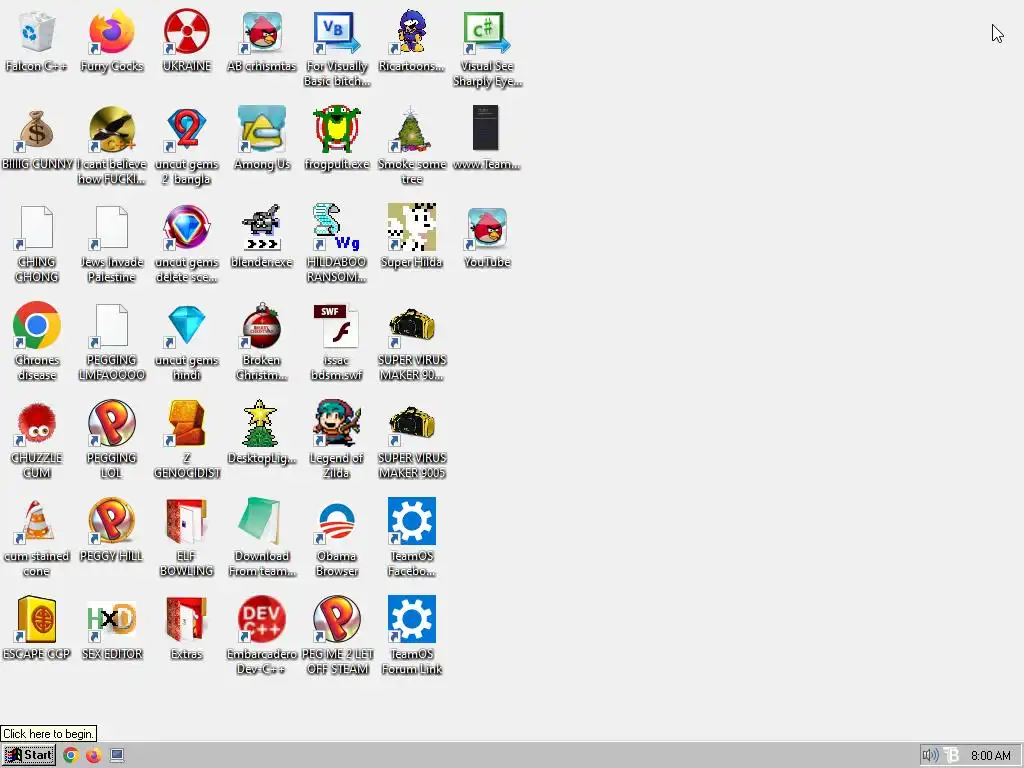Click the Show Desktop taskbar icon

[x=117, y=755]
